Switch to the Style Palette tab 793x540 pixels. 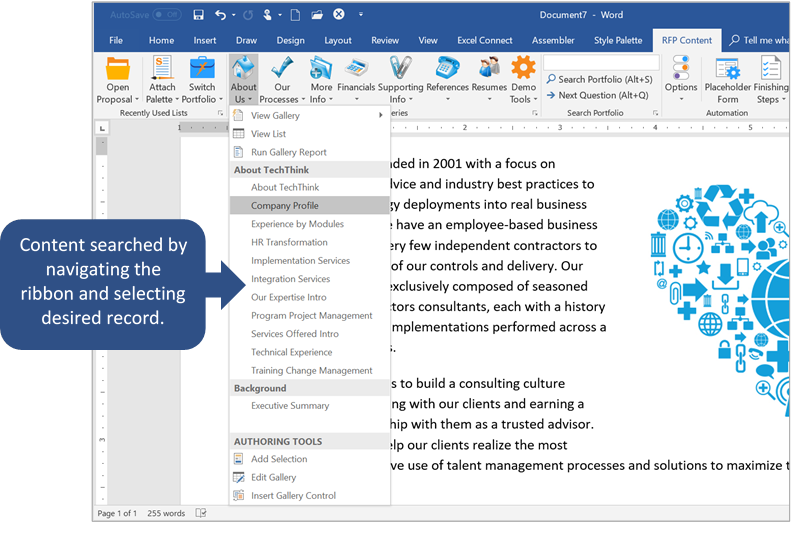(617, 40)
